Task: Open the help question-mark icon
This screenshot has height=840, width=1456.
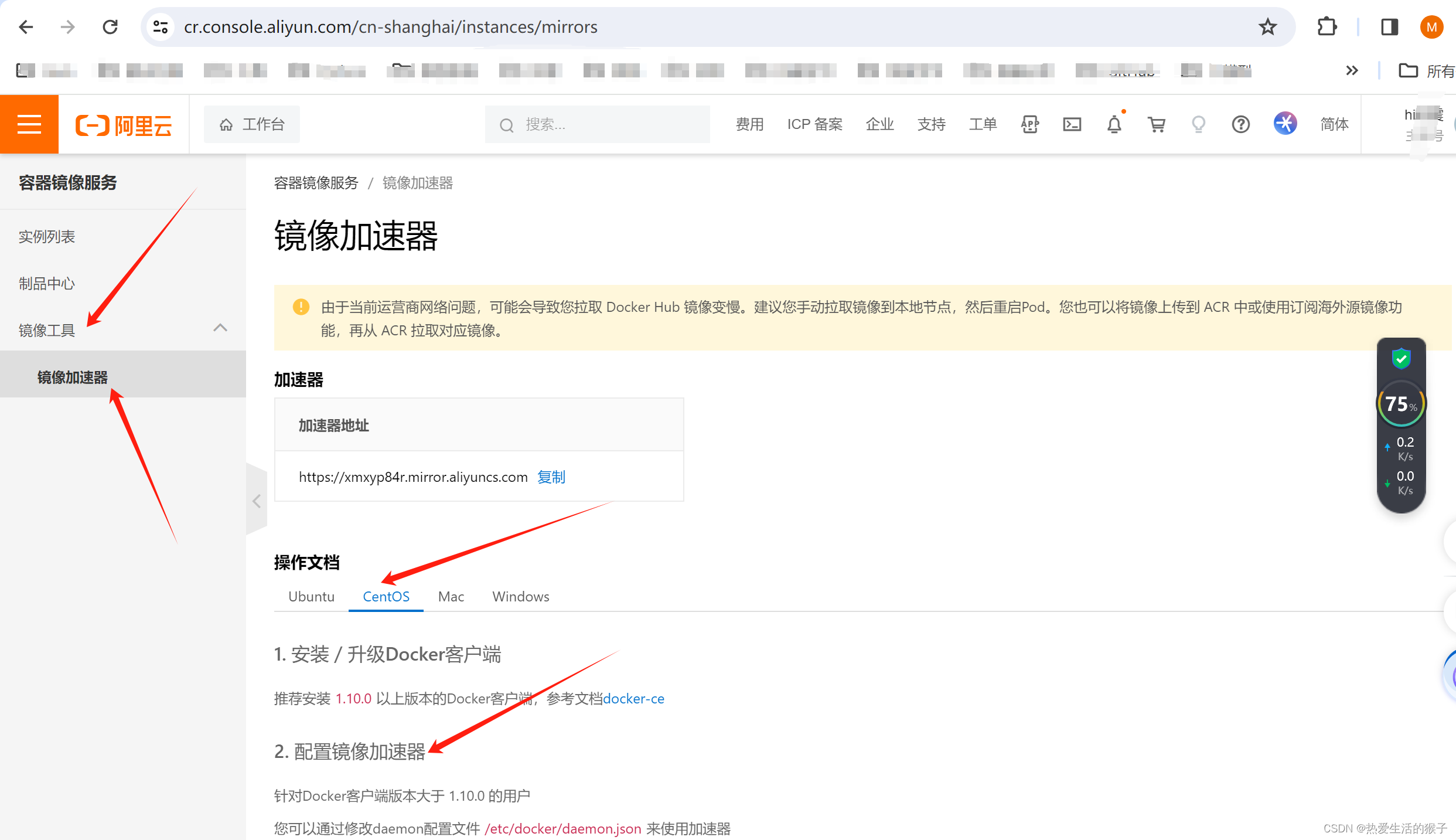Action: (1240, 124)
